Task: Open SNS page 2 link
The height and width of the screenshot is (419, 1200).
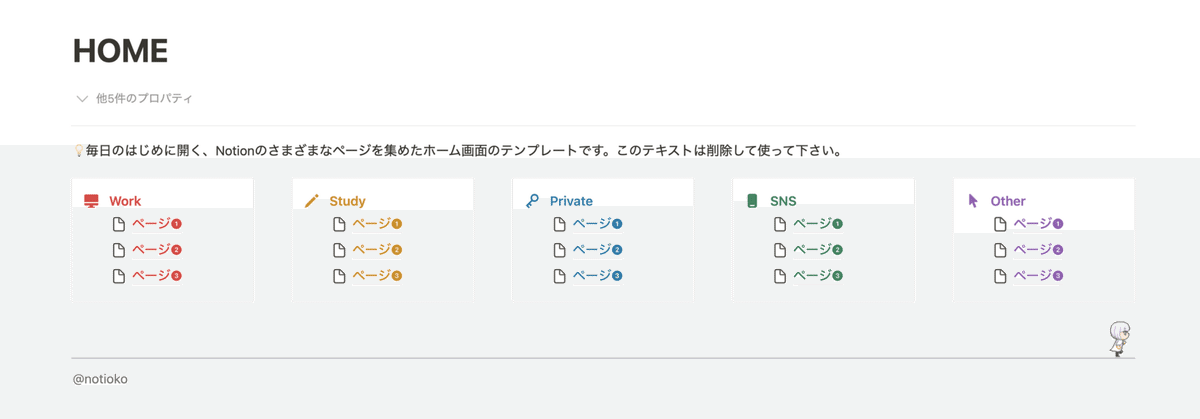Action: point(817,250)
